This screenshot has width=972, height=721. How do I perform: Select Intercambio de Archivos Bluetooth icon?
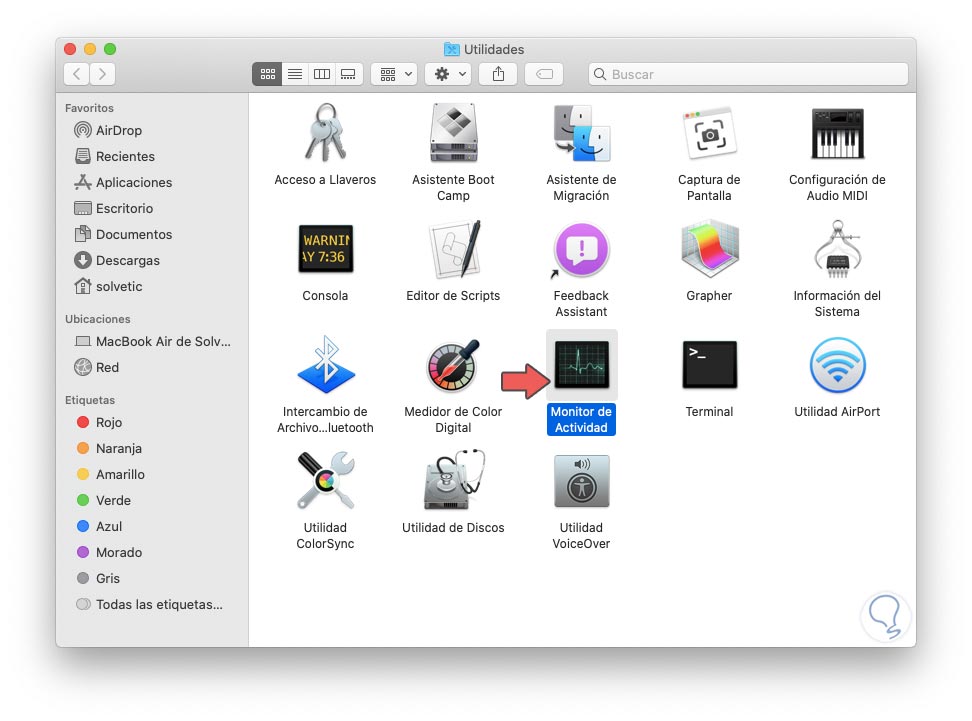(x=325, y=365)
